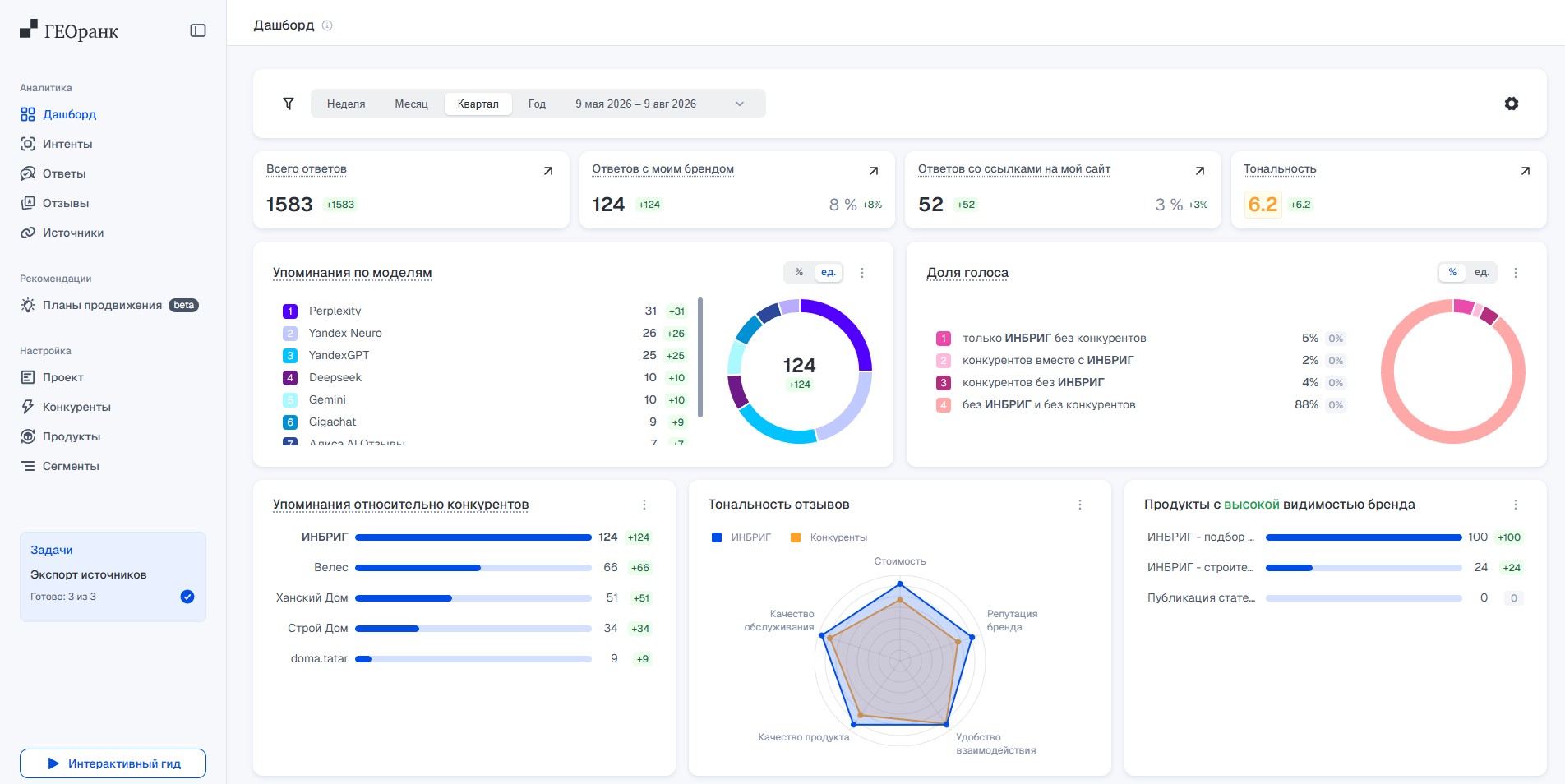
Task: Click the models list scrollbar
Action: 700,357
